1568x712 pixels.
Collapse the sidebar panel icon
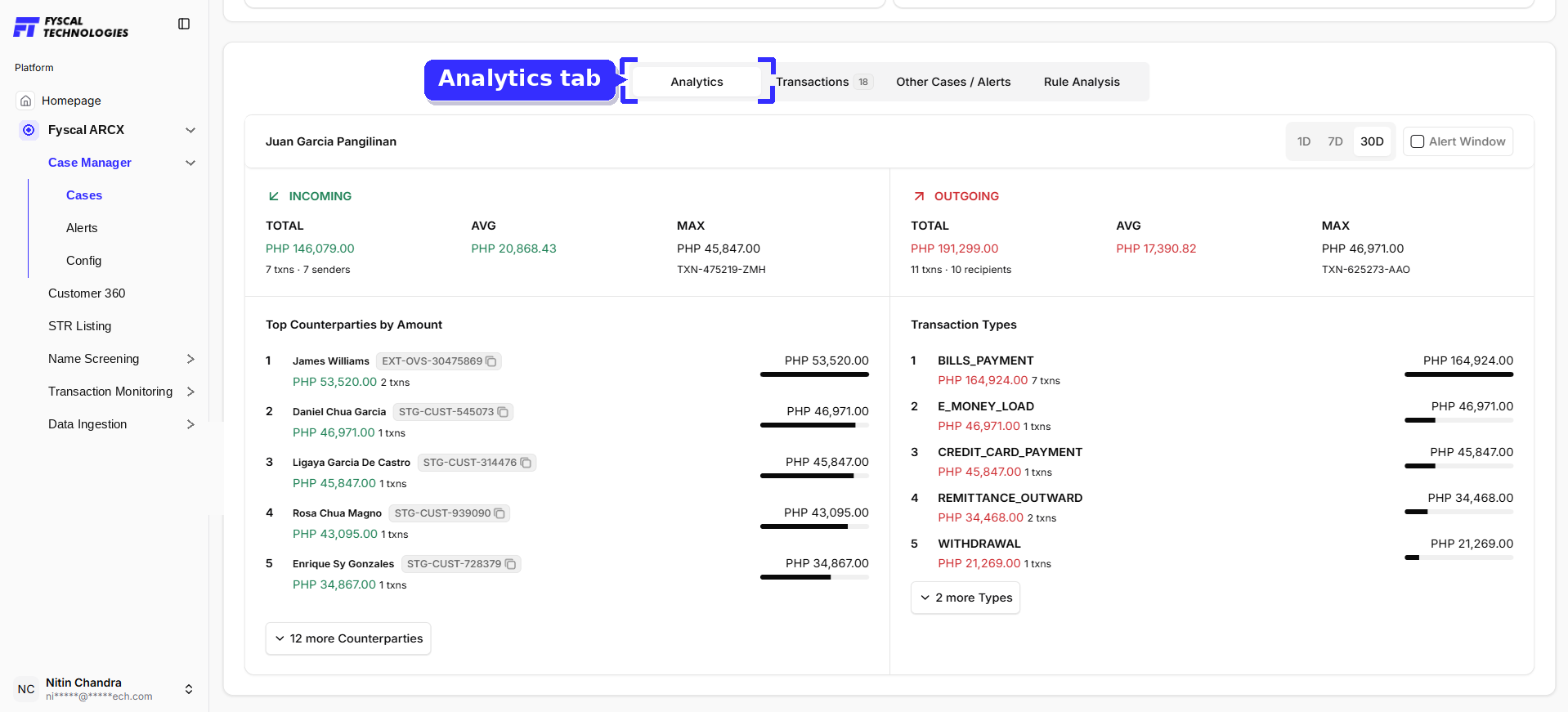coord(184,24)
